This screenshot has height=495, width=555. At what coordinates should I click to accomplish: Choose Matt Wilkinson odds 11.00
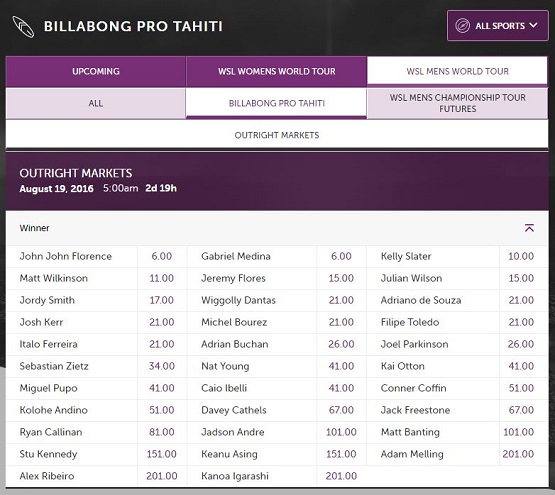click(162, 278)
